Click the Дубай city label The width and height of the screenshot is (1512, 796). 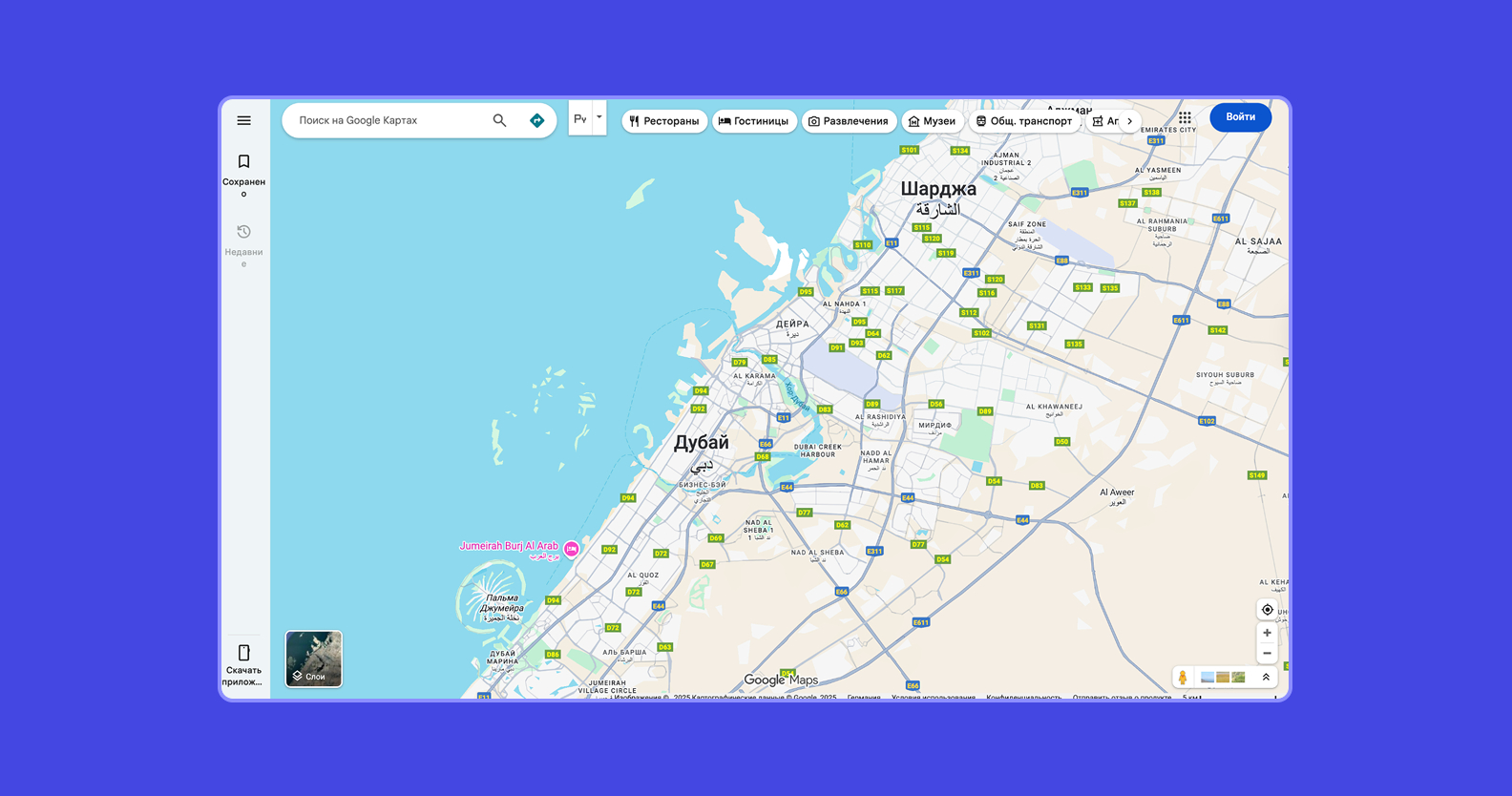point(702,443)
